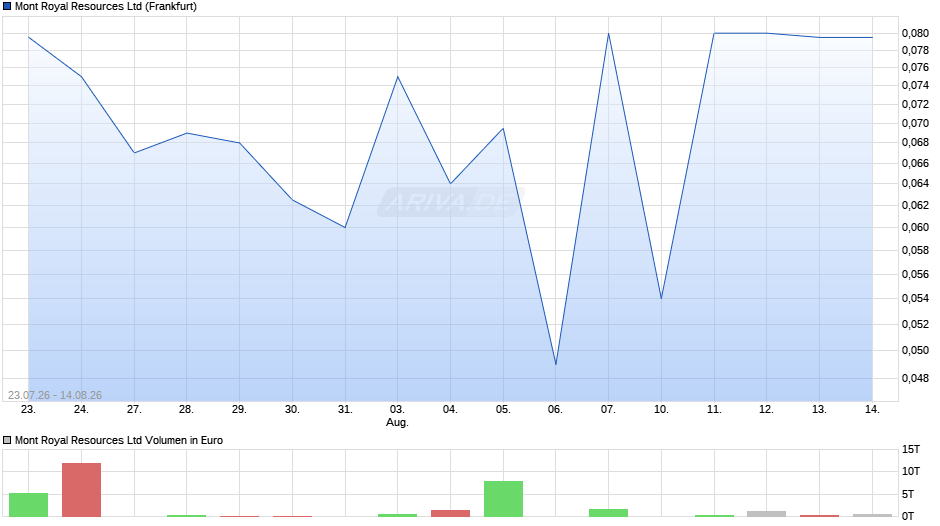Click the price axis value '0,076'
The height and width of the screenshot is (526, 940).
(915, 68)
